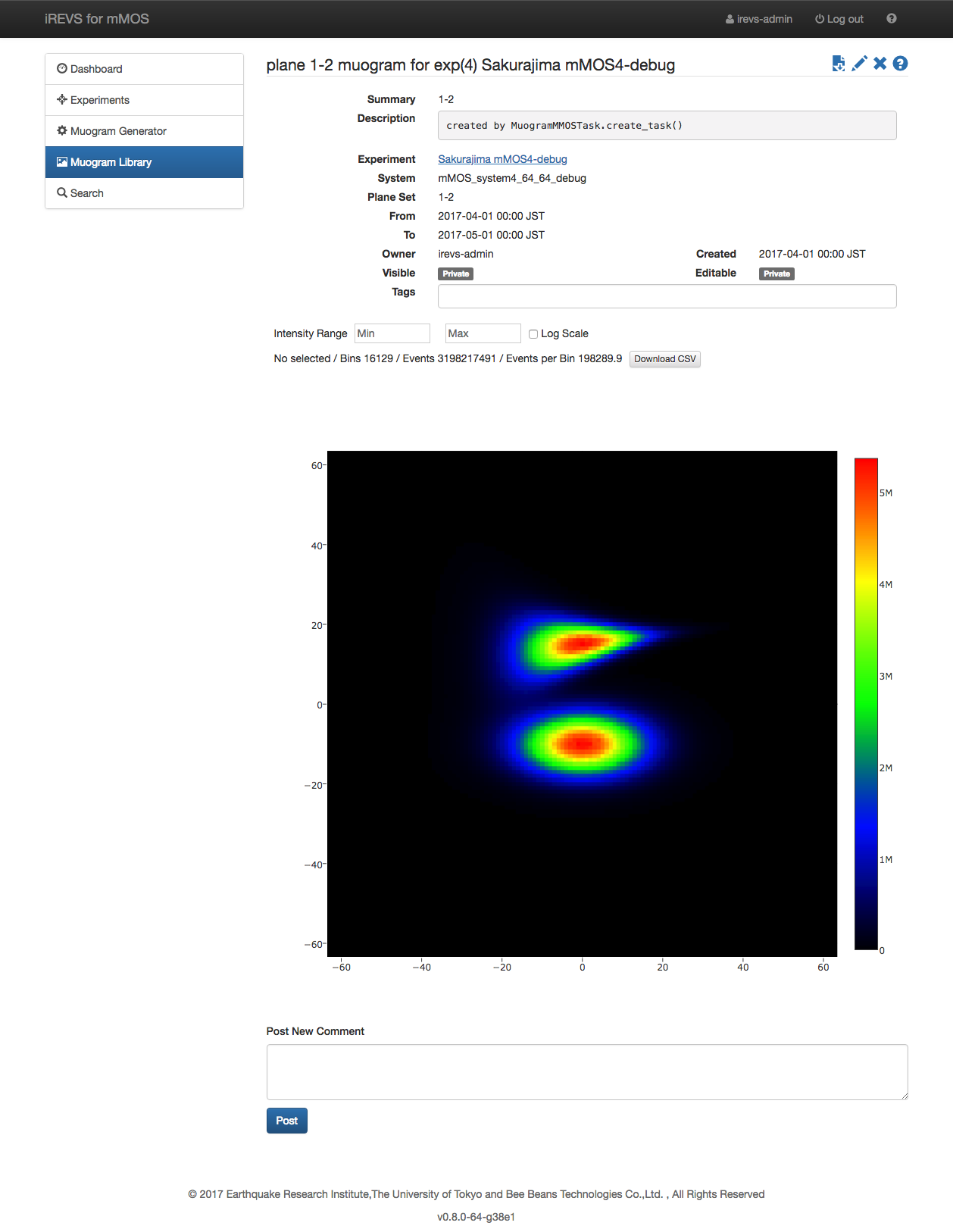Click the pencil edit icon for this muogram
Screen dimensions: 953x1232
coord(859,64)
